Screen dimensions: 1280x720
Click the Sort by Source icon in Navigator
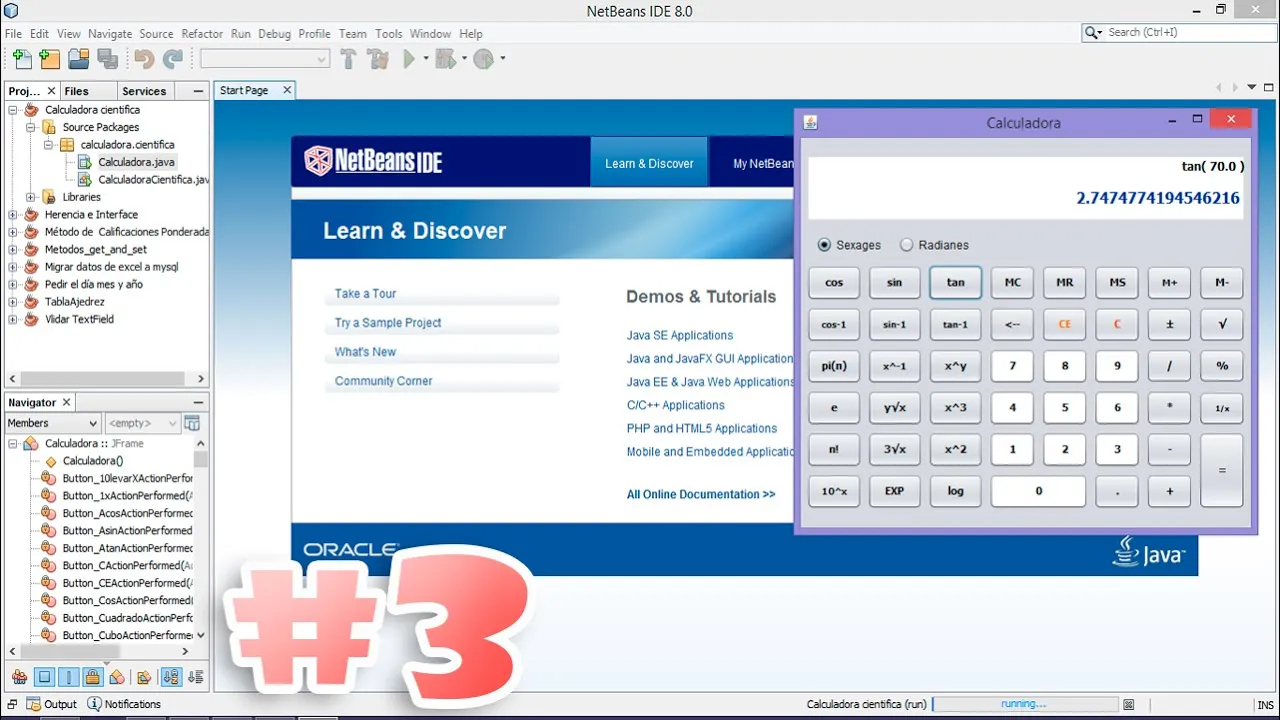click(195, 677)
